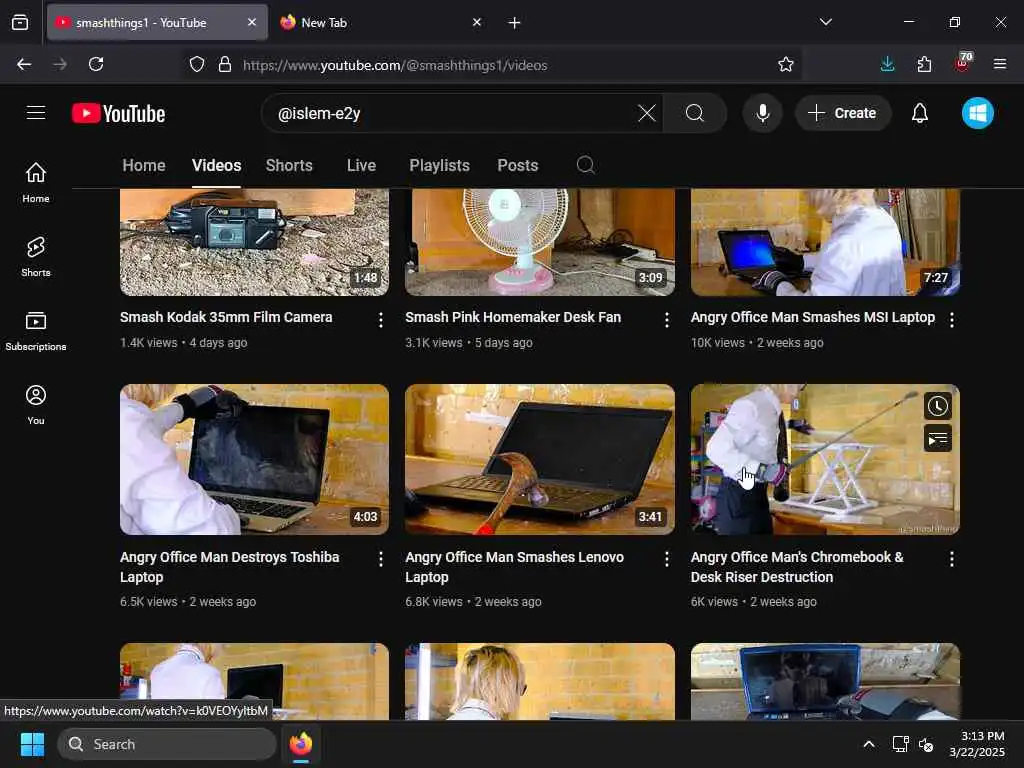
Task: Show hidden system tray icons
Action: pos(869,744)
